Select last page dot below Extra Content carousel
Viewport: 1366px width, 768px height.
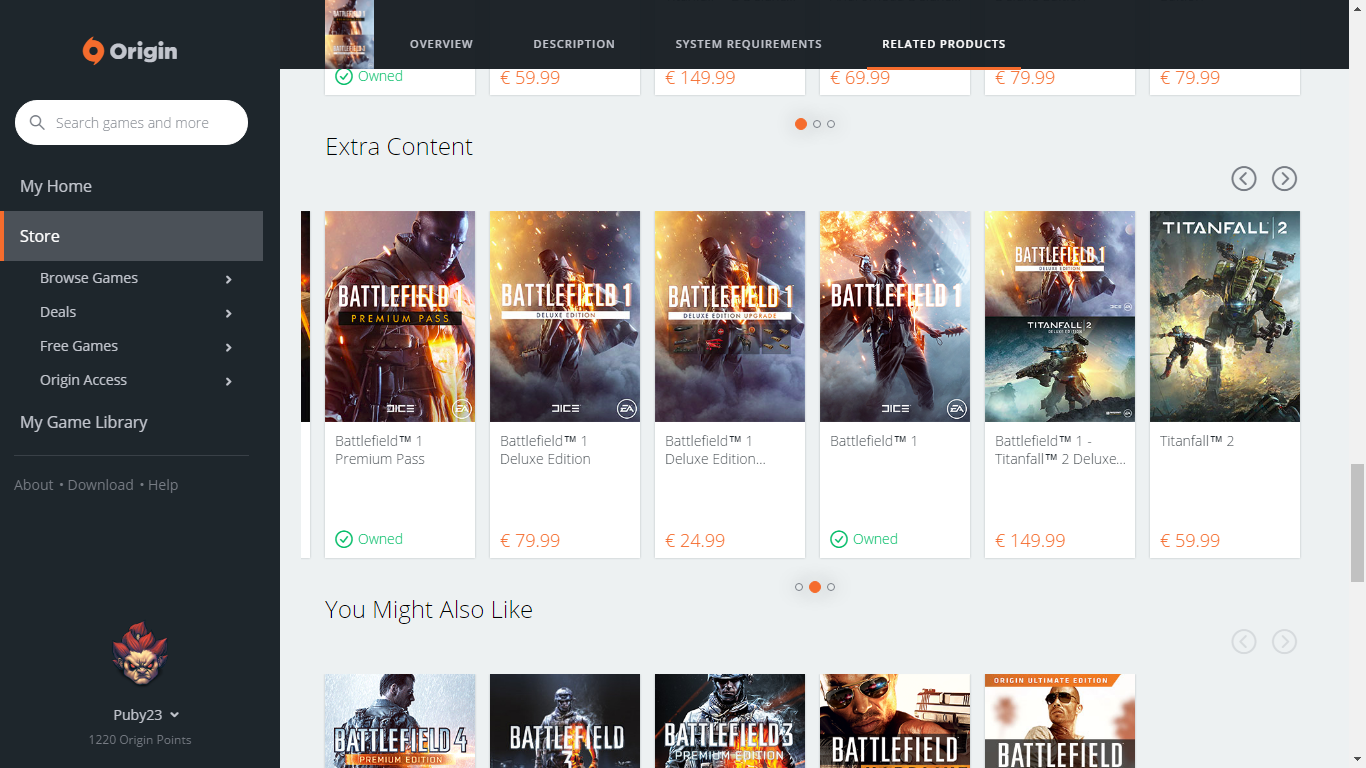[x=831, y=587]
